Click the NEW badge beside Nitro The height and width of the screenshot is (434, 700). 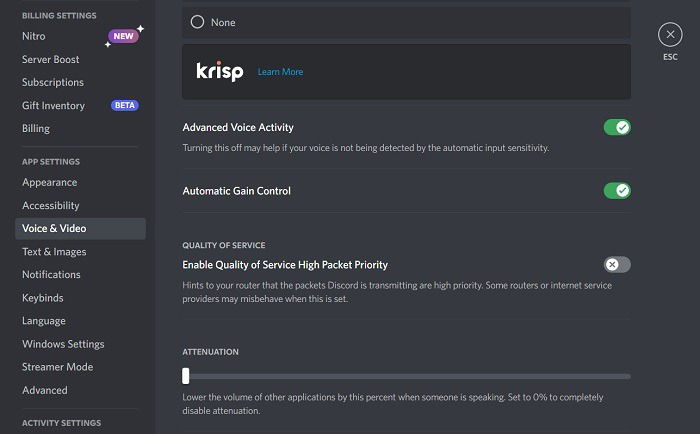(x=123, y=36)
